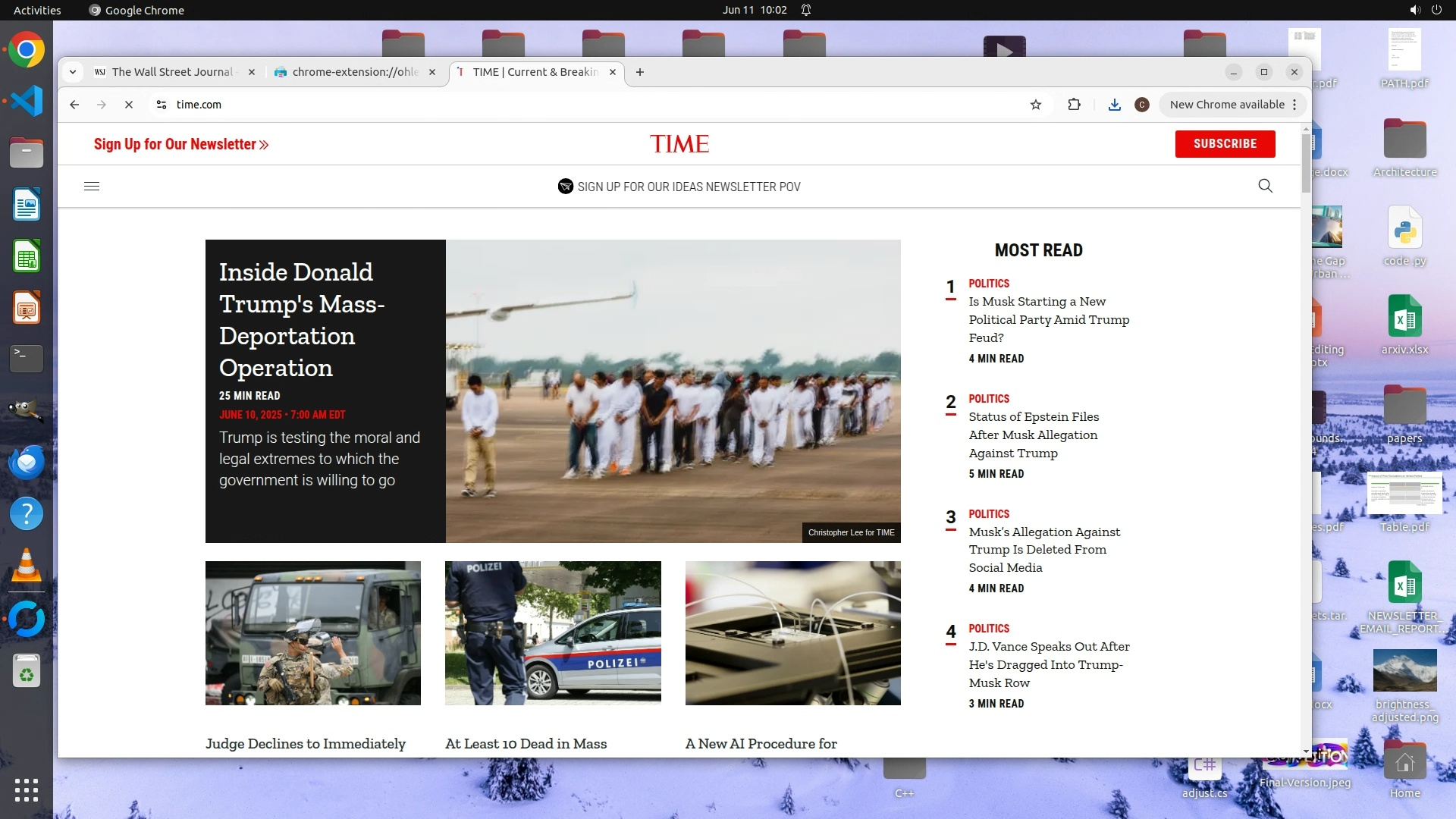The width and height of the screenshot is (1456, 819).
Task: Expand the tab search dropdown arrow
Action: [x=73, y=72]
